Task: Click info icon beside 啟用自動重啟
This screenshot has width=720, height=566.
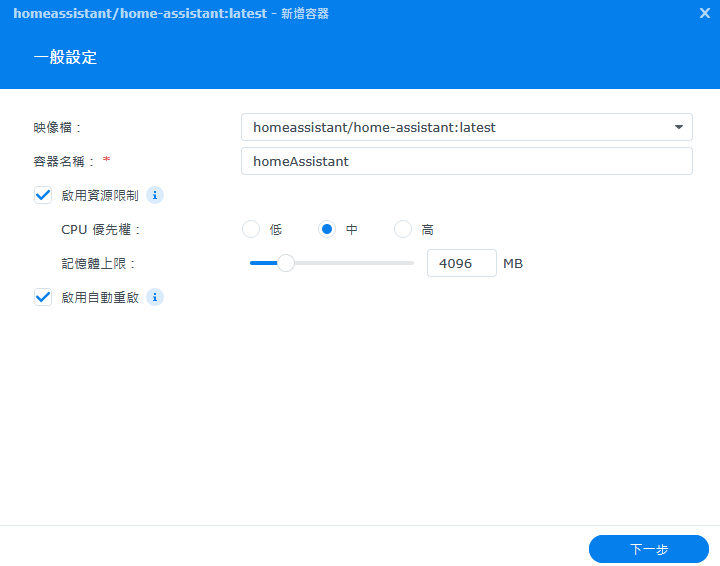Action: tap(155, 297)
